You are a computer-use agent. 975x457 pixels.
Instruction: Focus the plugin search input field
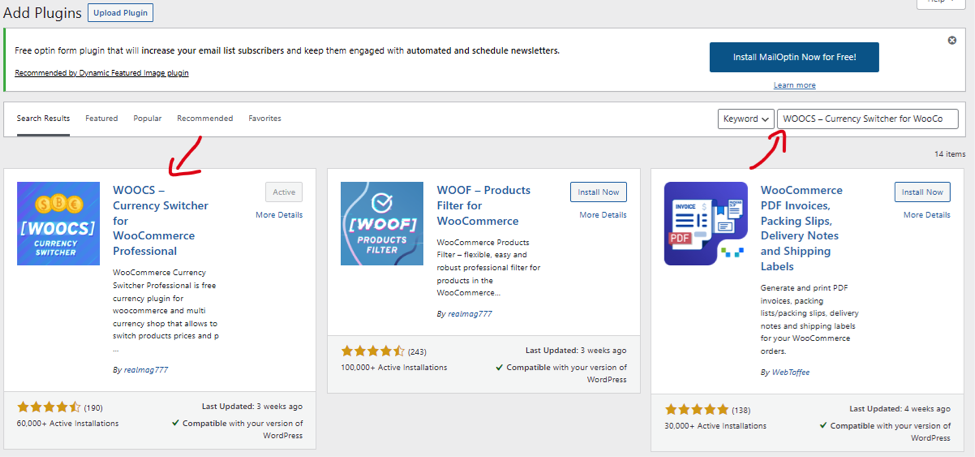coord(867,119)
